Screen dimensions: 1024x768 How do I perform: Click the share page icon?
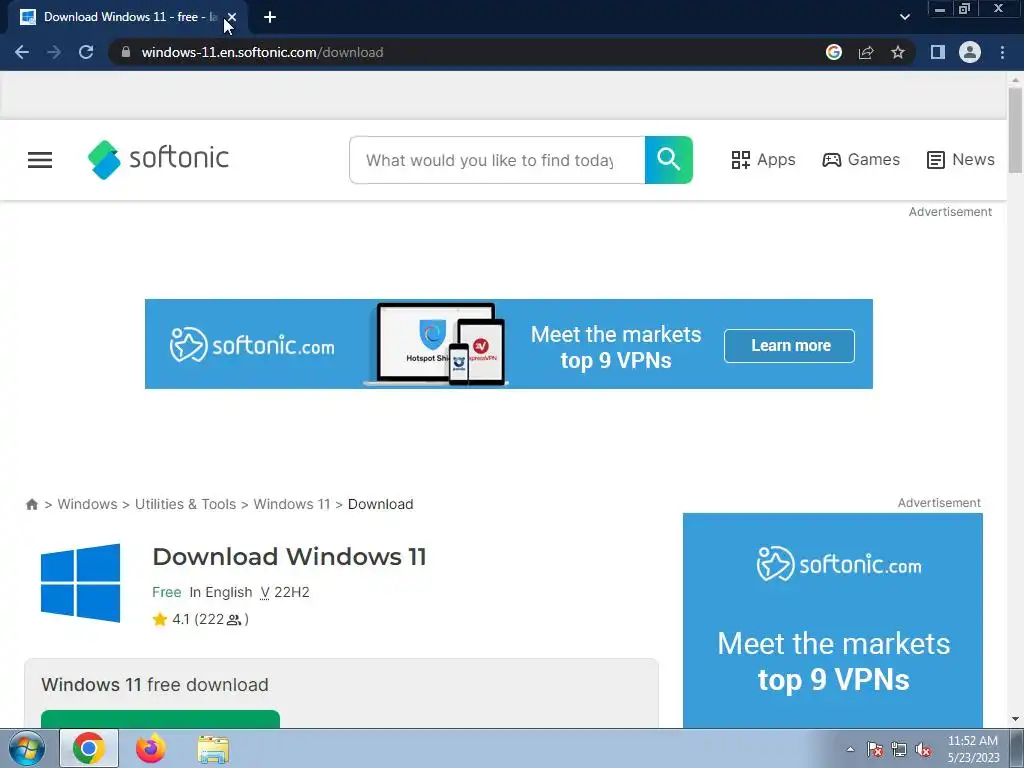(x=866, y=52)
